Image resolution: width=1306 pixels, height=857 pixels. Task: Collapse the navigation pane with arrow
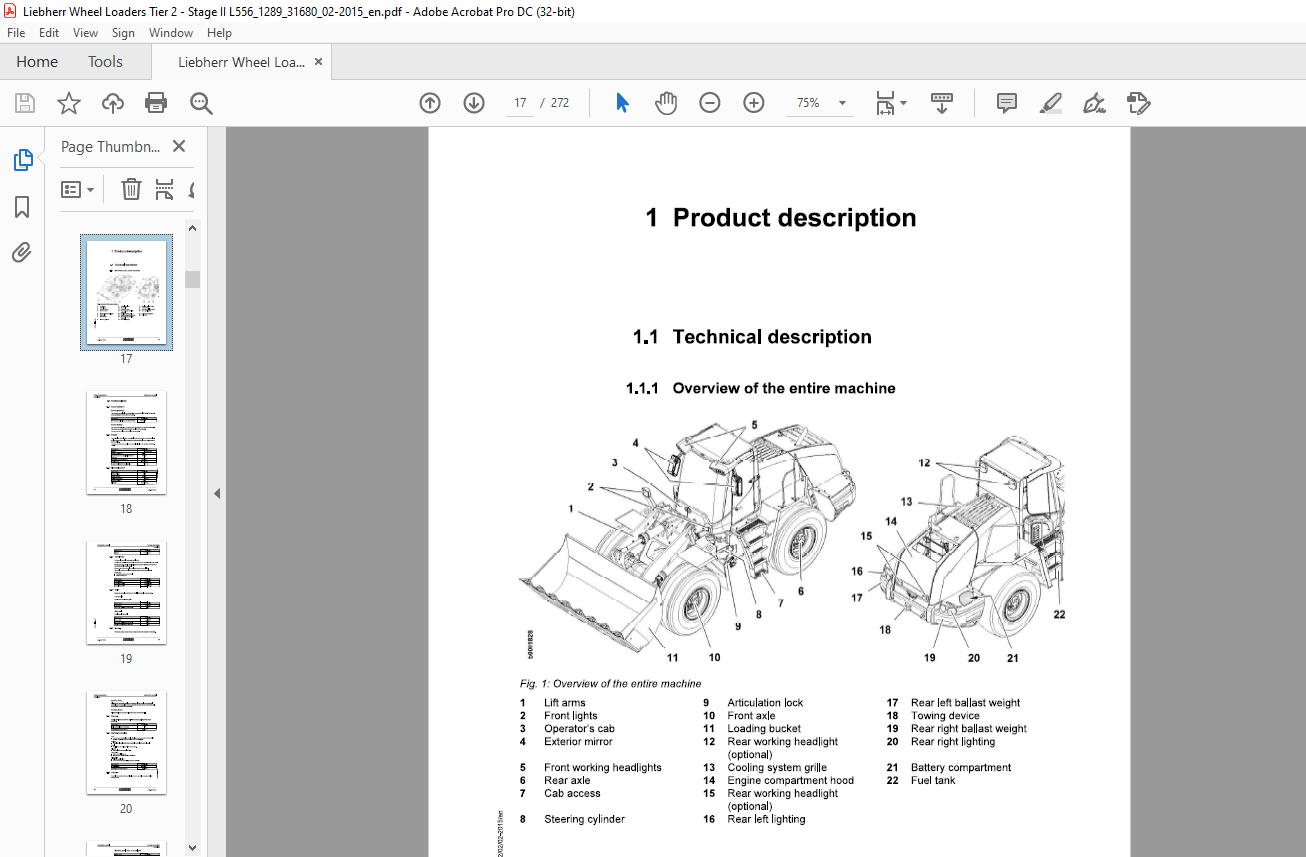click(x=217, y=493)
